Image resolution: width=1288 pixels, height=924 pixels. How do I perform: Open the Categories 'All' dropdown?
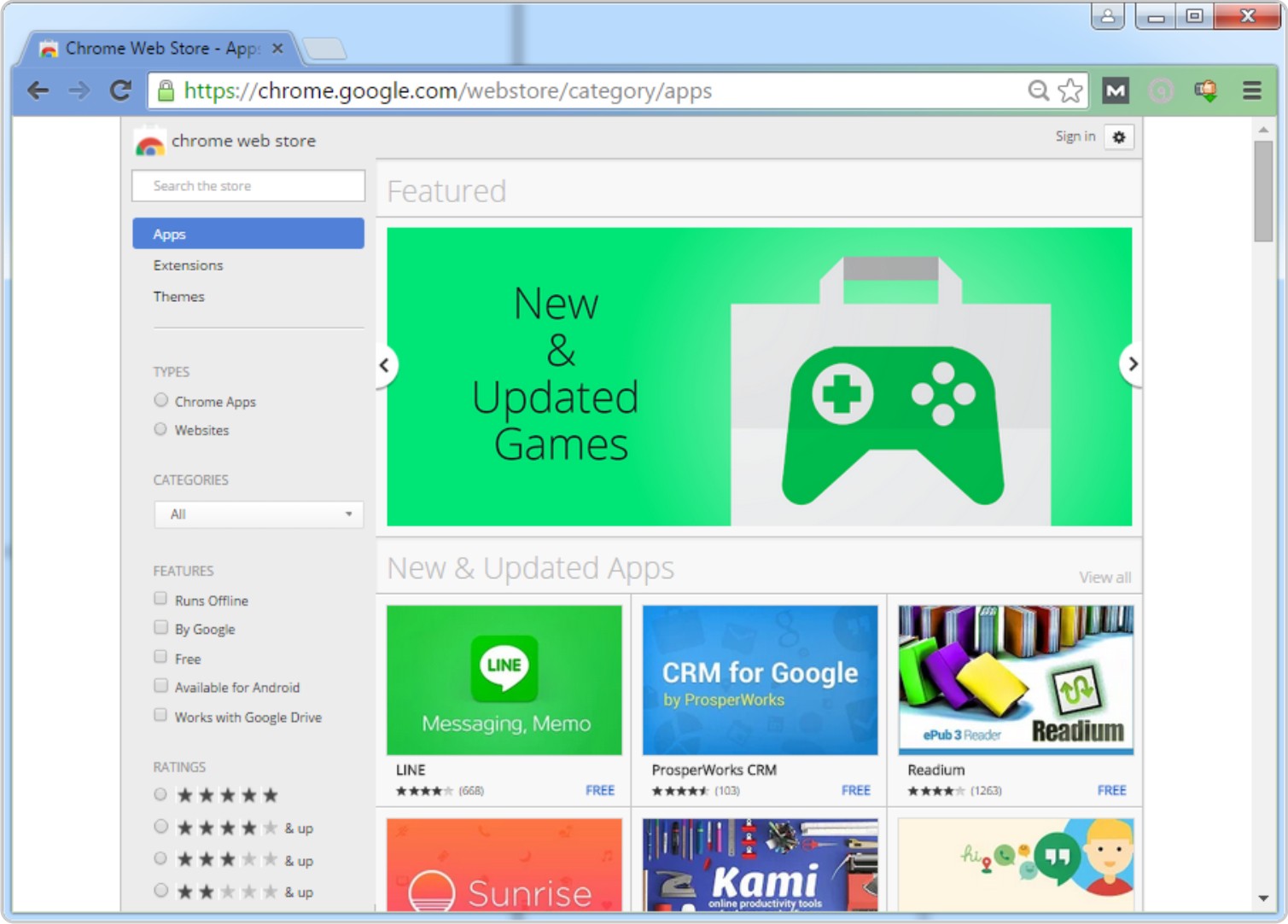259,514
